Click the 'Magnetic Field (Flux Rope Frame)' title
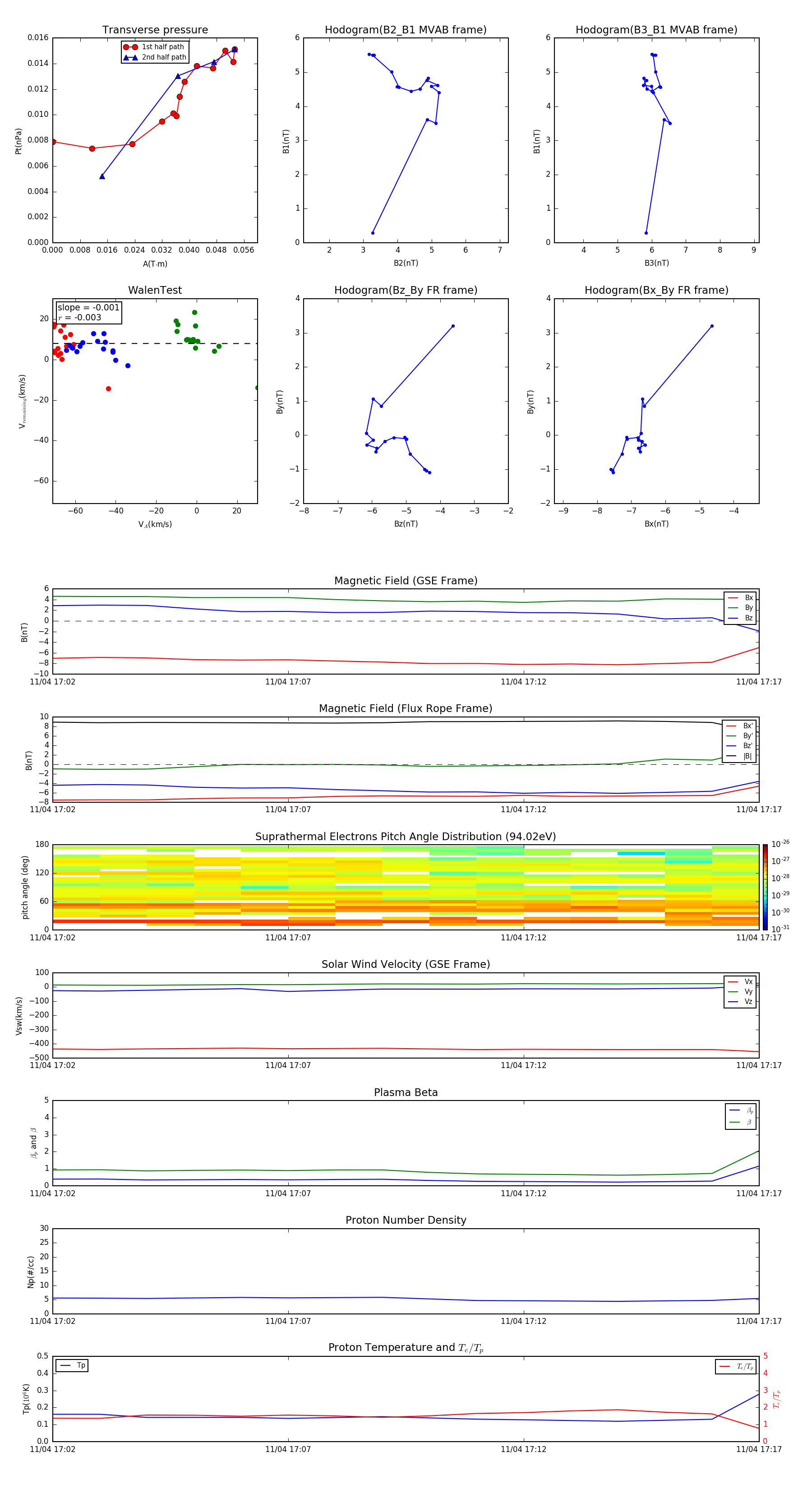Image resolution: width=812 pixels, height=1489 pixels. click(406, 709)
